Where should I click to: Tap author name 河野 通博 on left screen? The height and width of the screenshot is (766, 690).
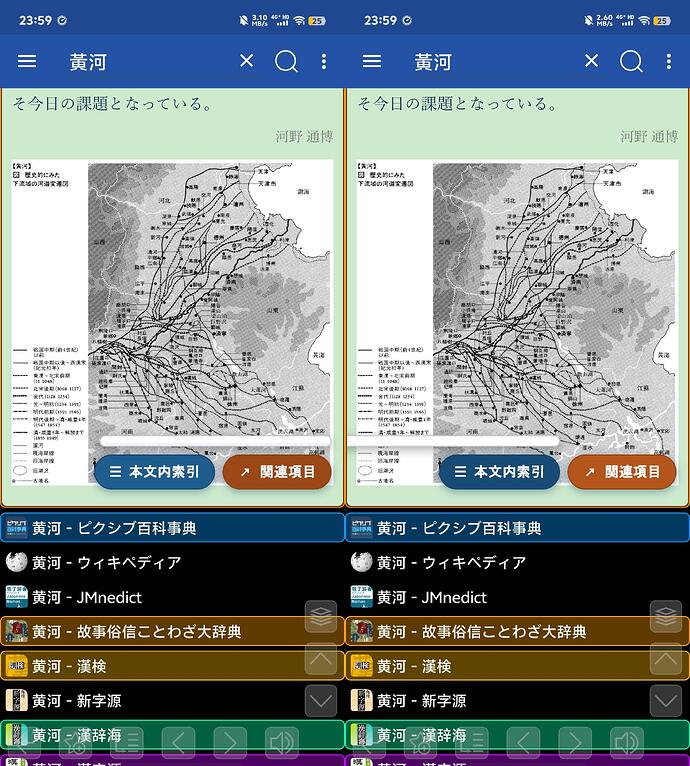pyautogui.click(x=304, y=136)
